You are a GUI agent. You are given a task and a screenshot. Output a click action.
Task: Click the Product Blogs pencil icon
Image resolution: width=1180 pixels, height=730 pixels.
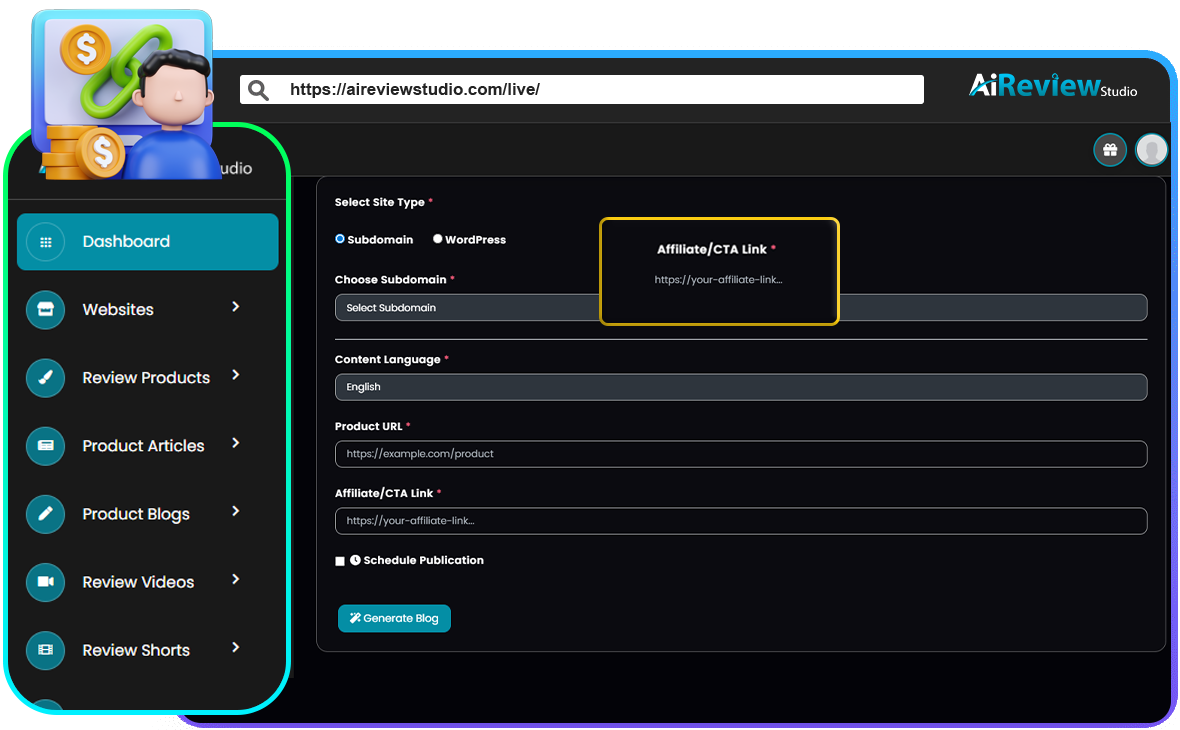pos(45,514)
